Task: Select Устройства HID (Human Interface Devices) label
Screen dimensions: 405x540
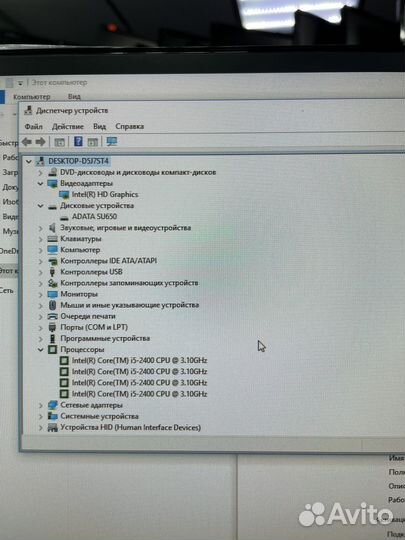Action: click(131, 428)
